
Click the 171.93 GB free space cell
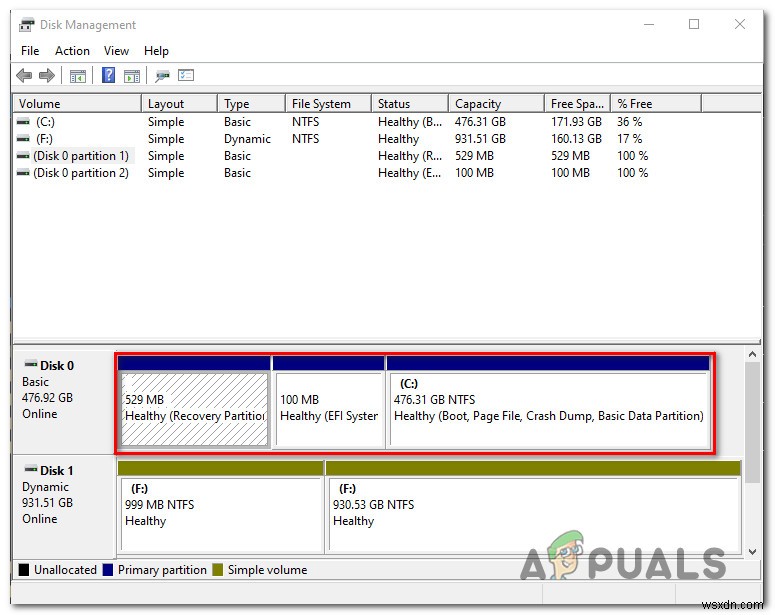(576, 122)
